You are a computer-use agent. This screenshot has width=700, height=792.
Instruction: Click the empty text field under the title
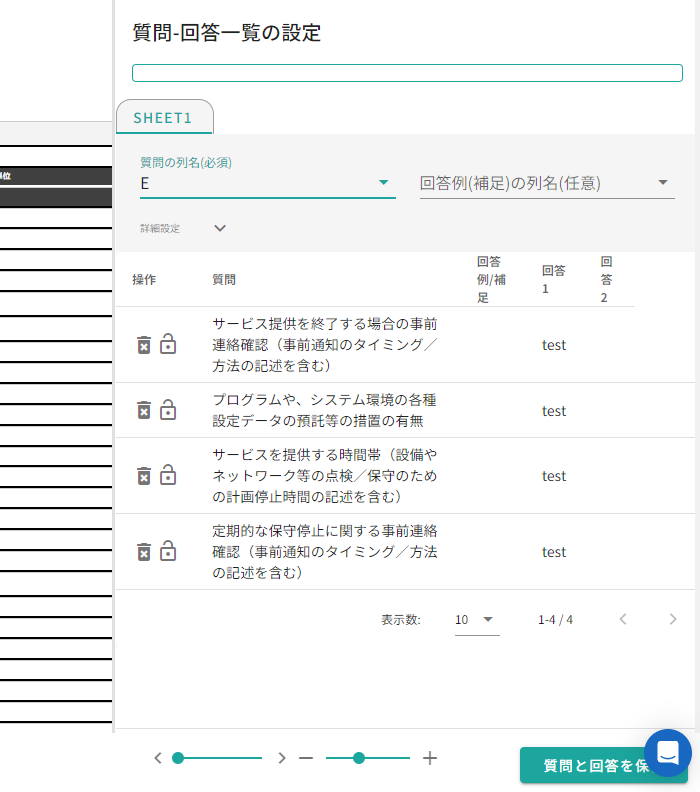tap(407, 73)
